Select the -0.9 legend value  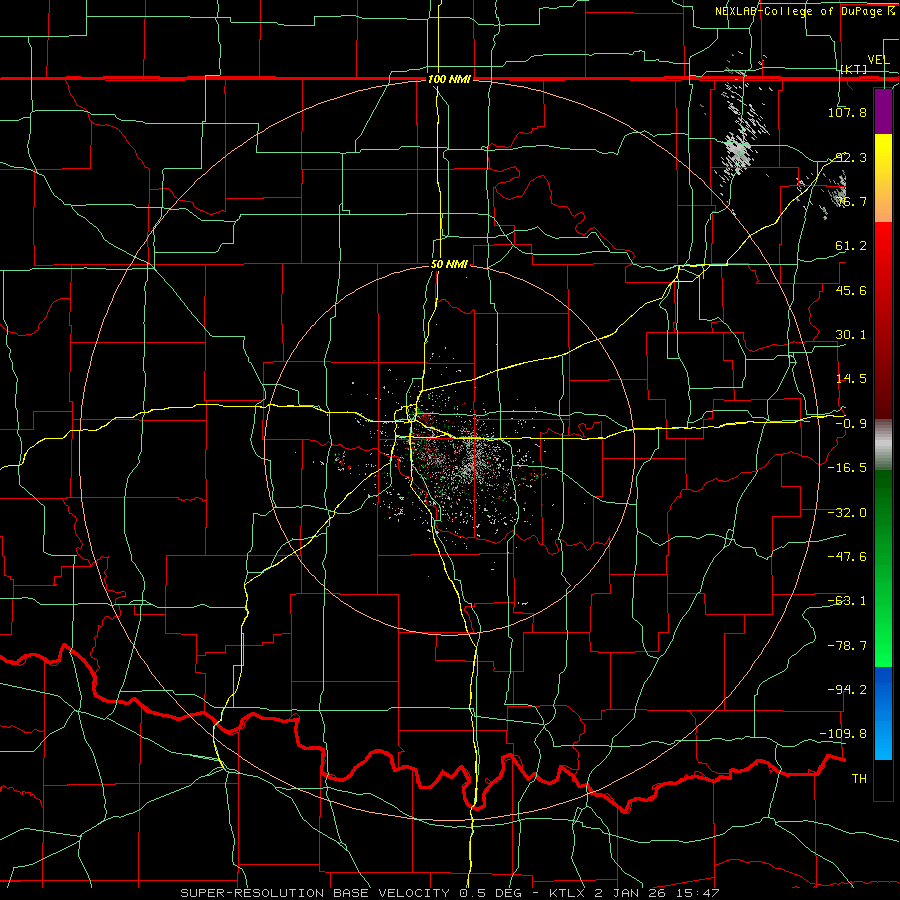tap(851, 424)
